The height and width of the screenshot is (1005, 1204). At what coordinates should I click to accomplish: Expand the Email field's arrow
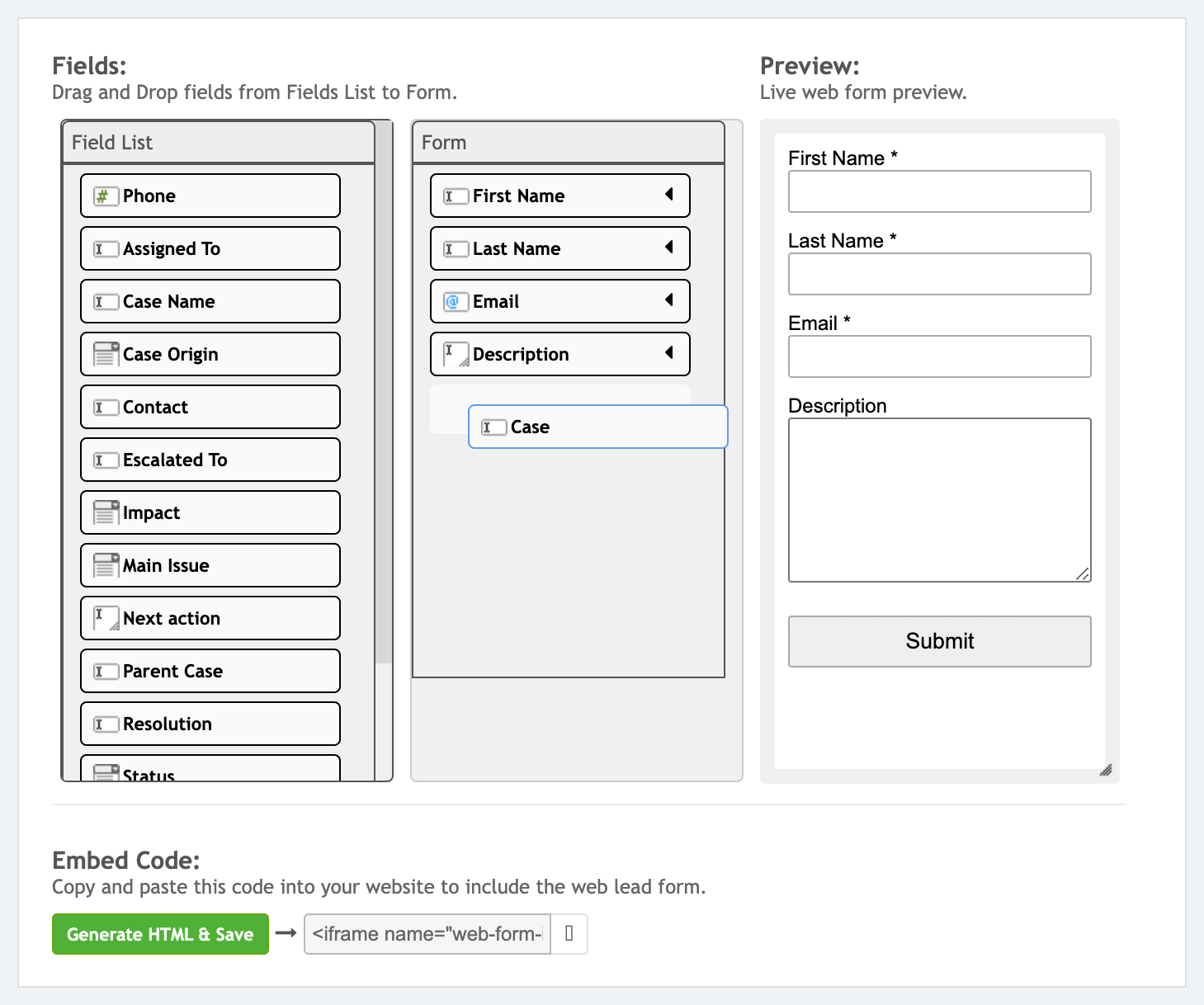tap(669, 300)
